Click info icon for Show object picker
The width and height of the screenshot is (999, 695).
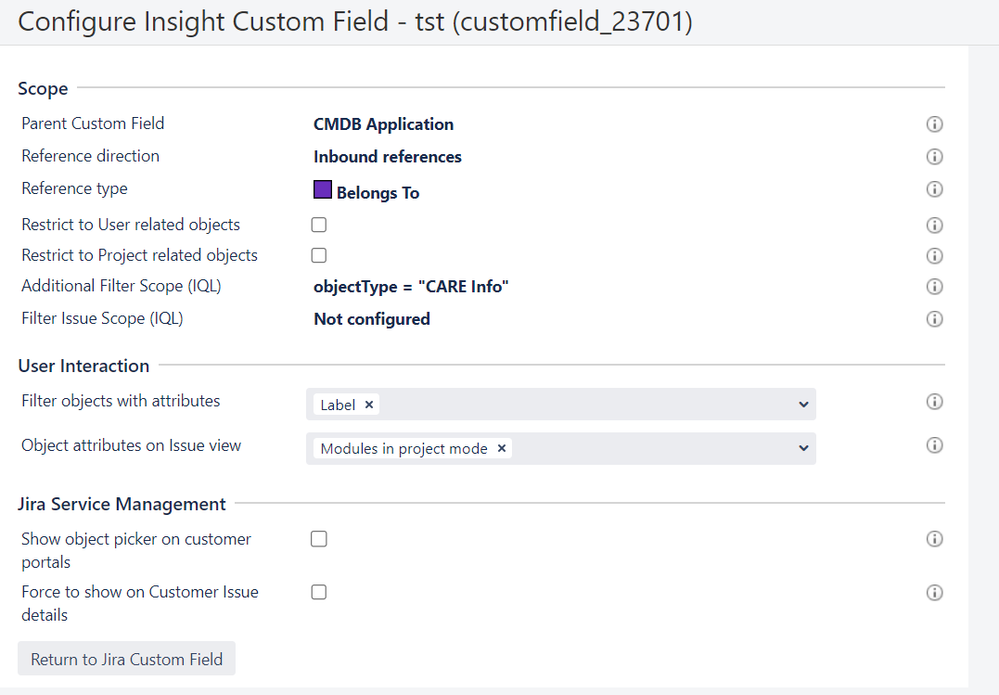(935, 540)
